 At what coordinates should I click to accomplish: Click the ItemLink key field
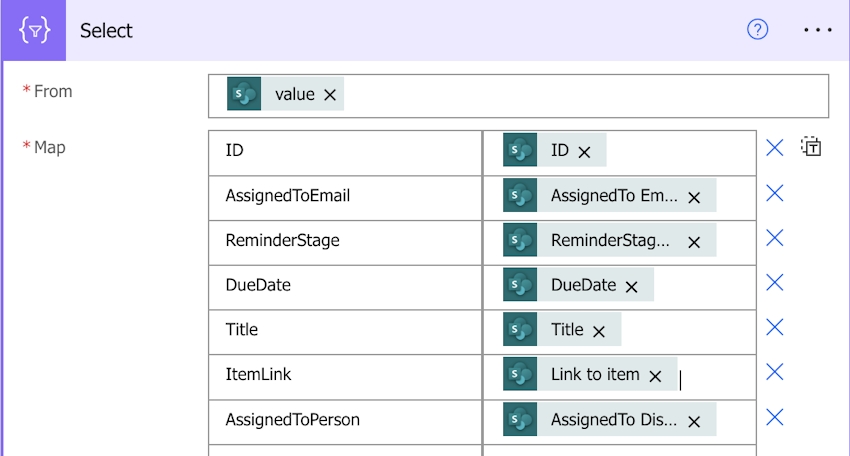click(x=345, y=375)
